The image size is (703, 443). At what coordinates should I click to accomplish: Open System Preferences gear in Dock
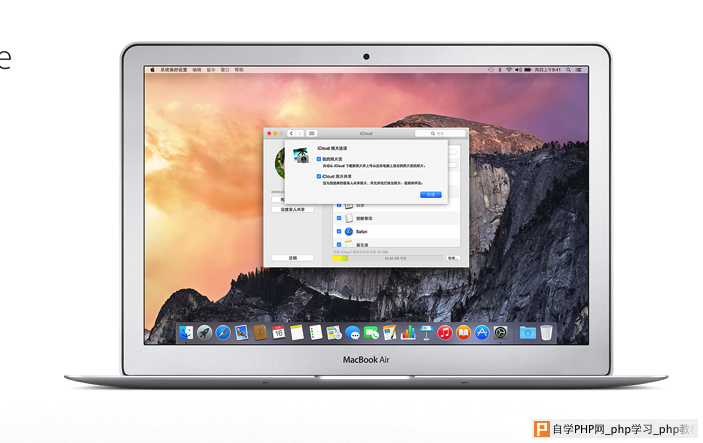[500, 333]
